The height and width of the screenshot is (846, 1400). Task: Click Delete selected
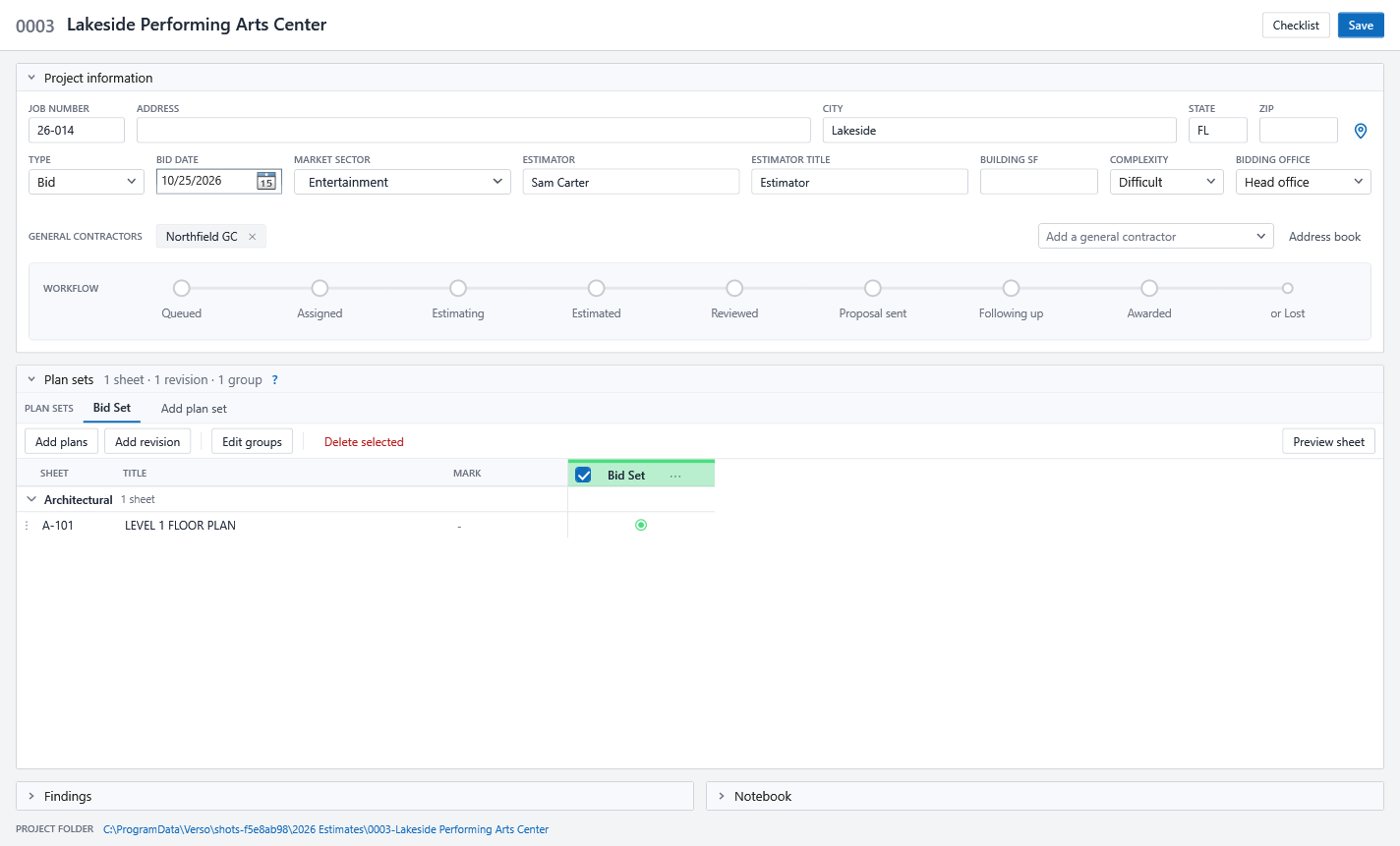(x=364, y=442)
